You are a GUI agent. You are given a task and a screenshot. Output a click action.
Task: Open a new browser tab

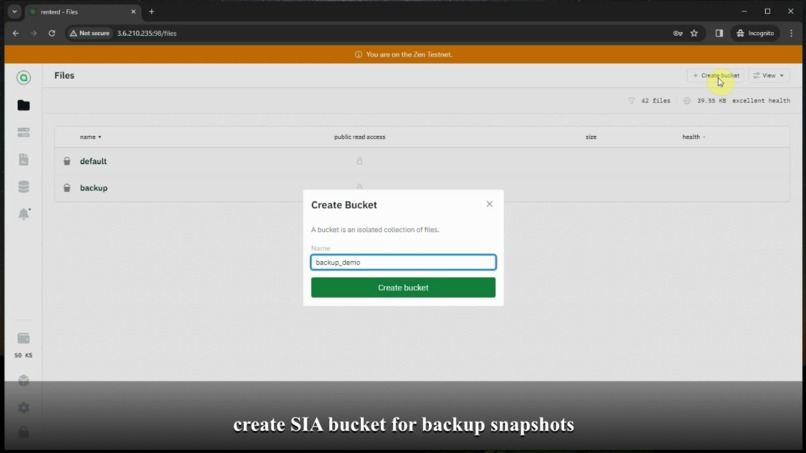152,12
